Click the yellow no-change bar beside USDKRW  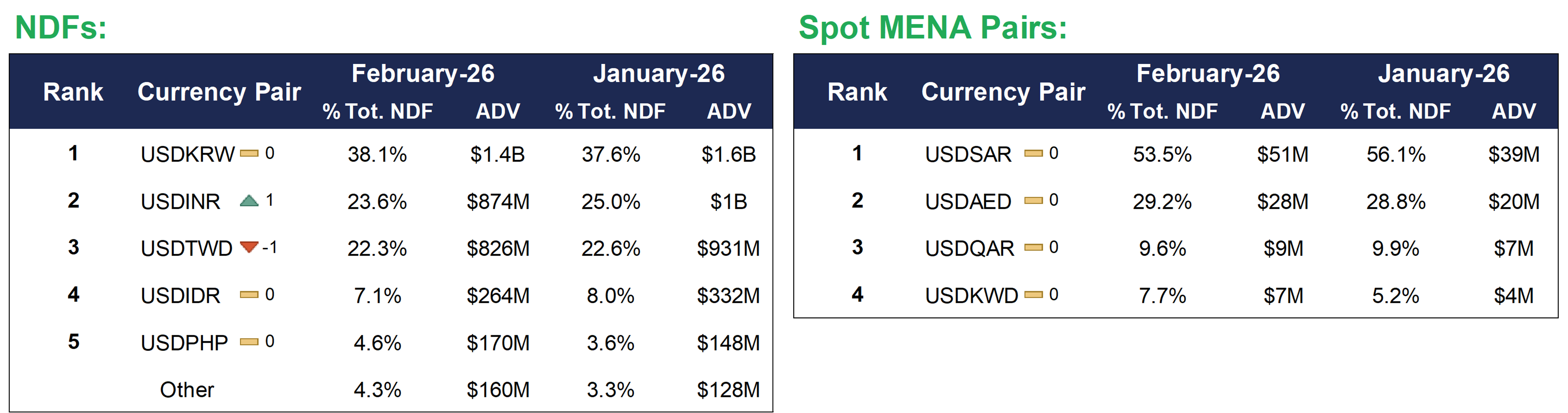[x=249, y=153]
